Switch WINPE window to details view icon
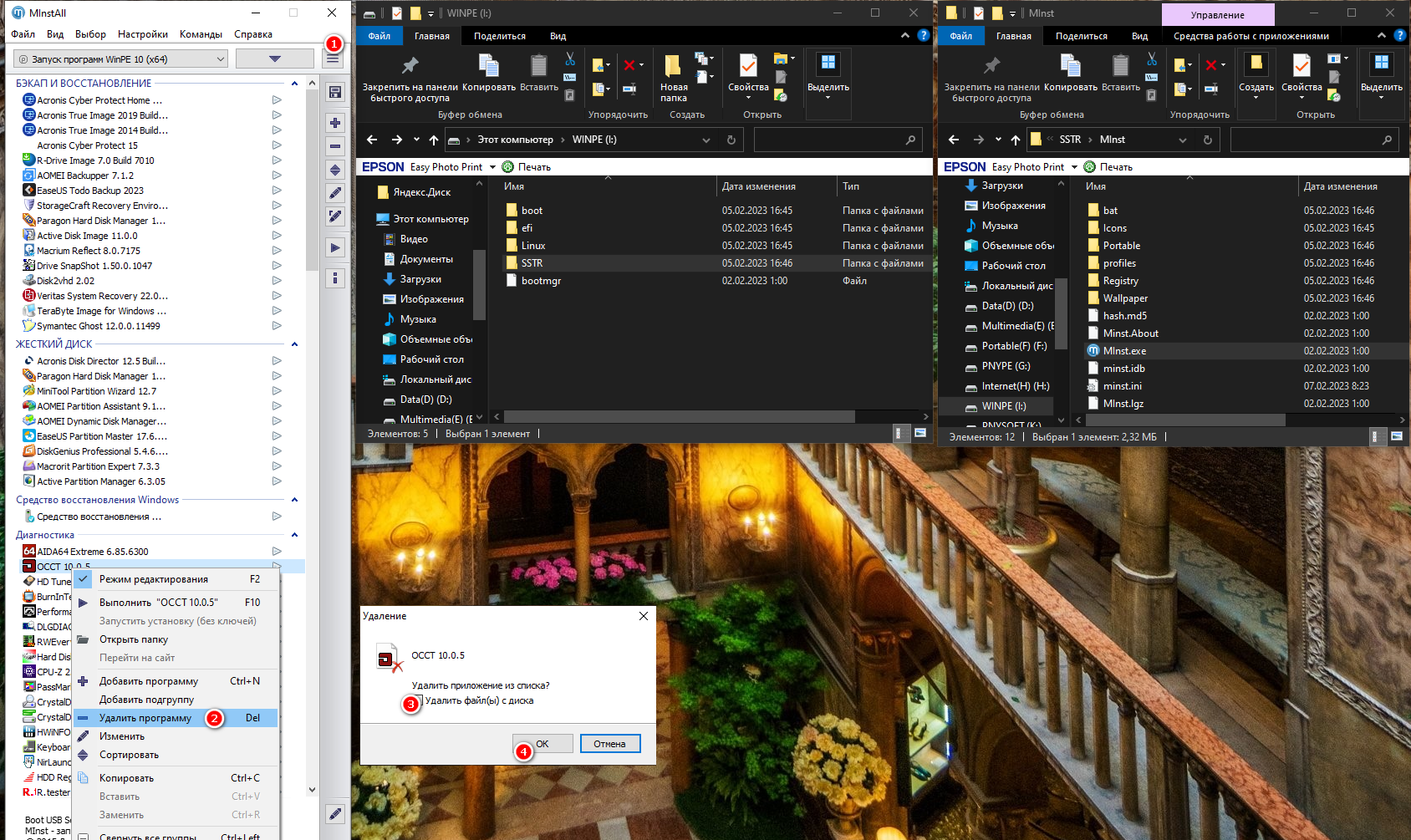This screenshot has height=840, width=1411. pyautogui.click(x=899, y=433)
